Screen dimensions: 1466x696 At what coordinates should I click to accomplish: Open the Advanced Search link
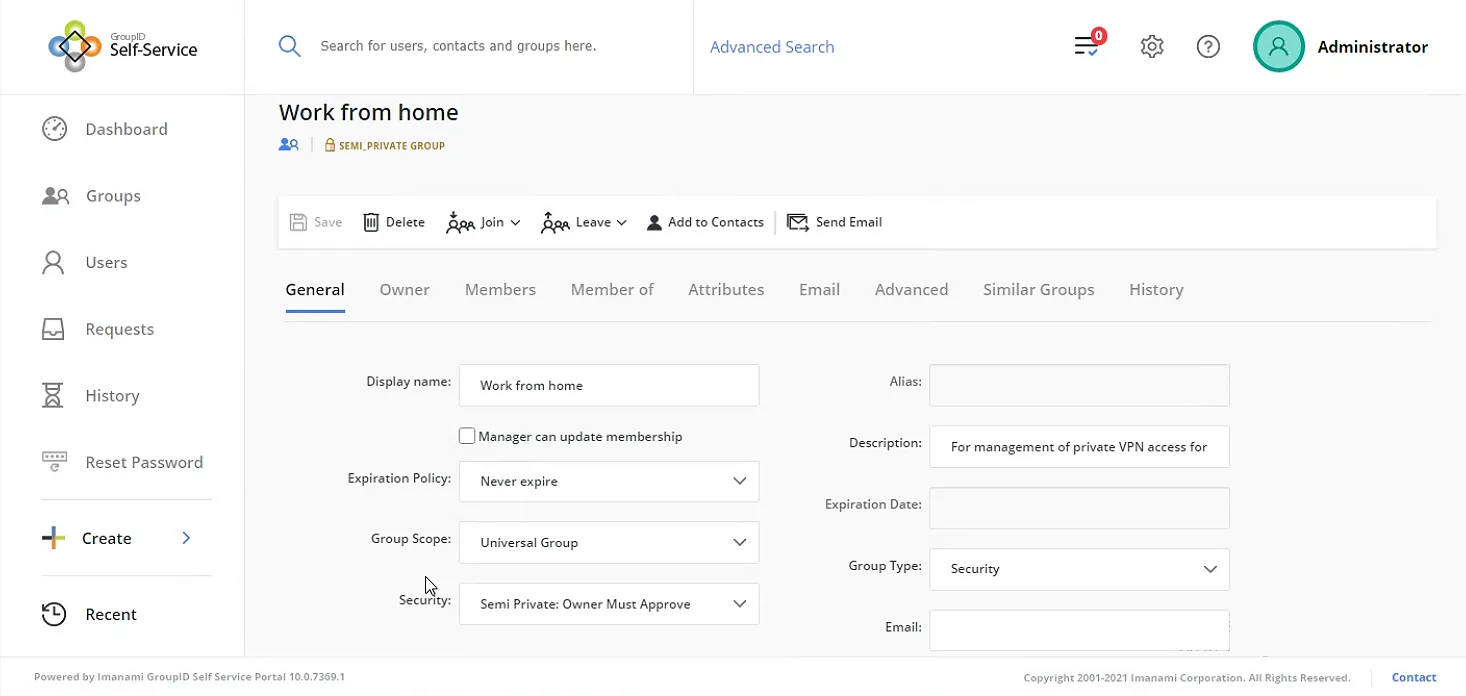point(772,47)
